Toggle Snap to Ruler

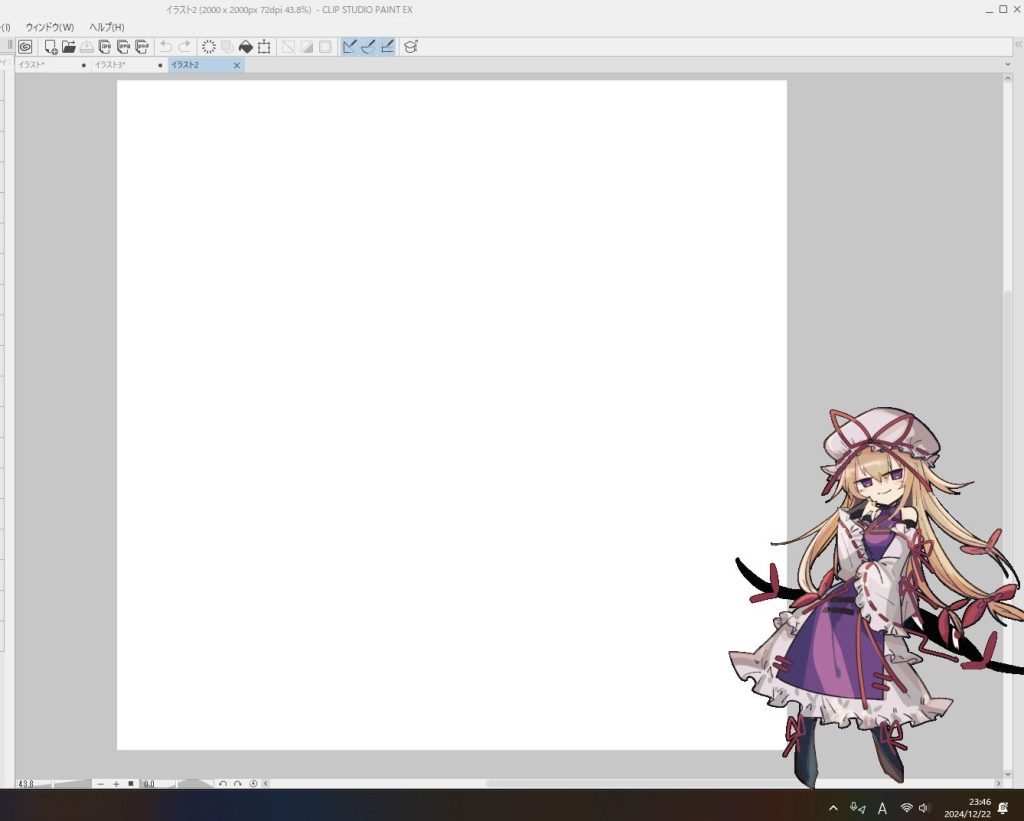click(x=350, y=46)
